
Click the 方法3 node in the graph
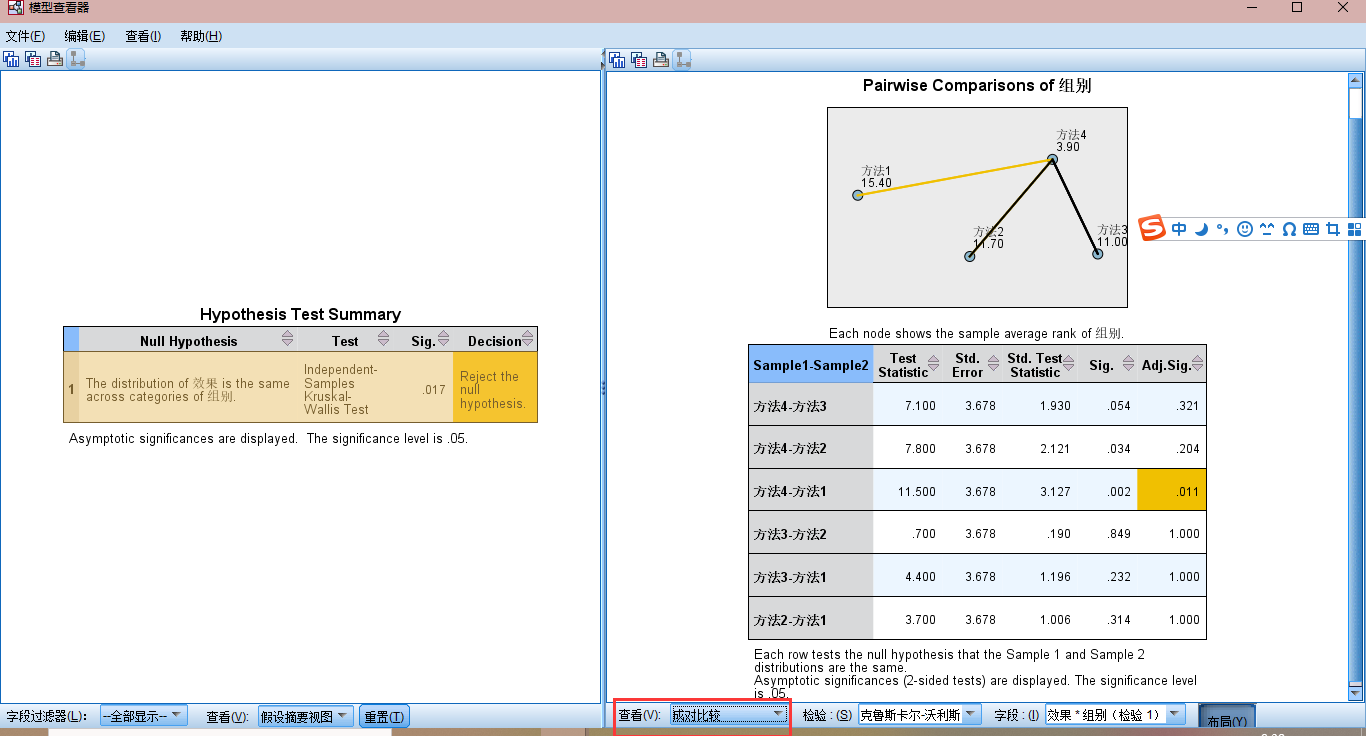[1097, 254]
